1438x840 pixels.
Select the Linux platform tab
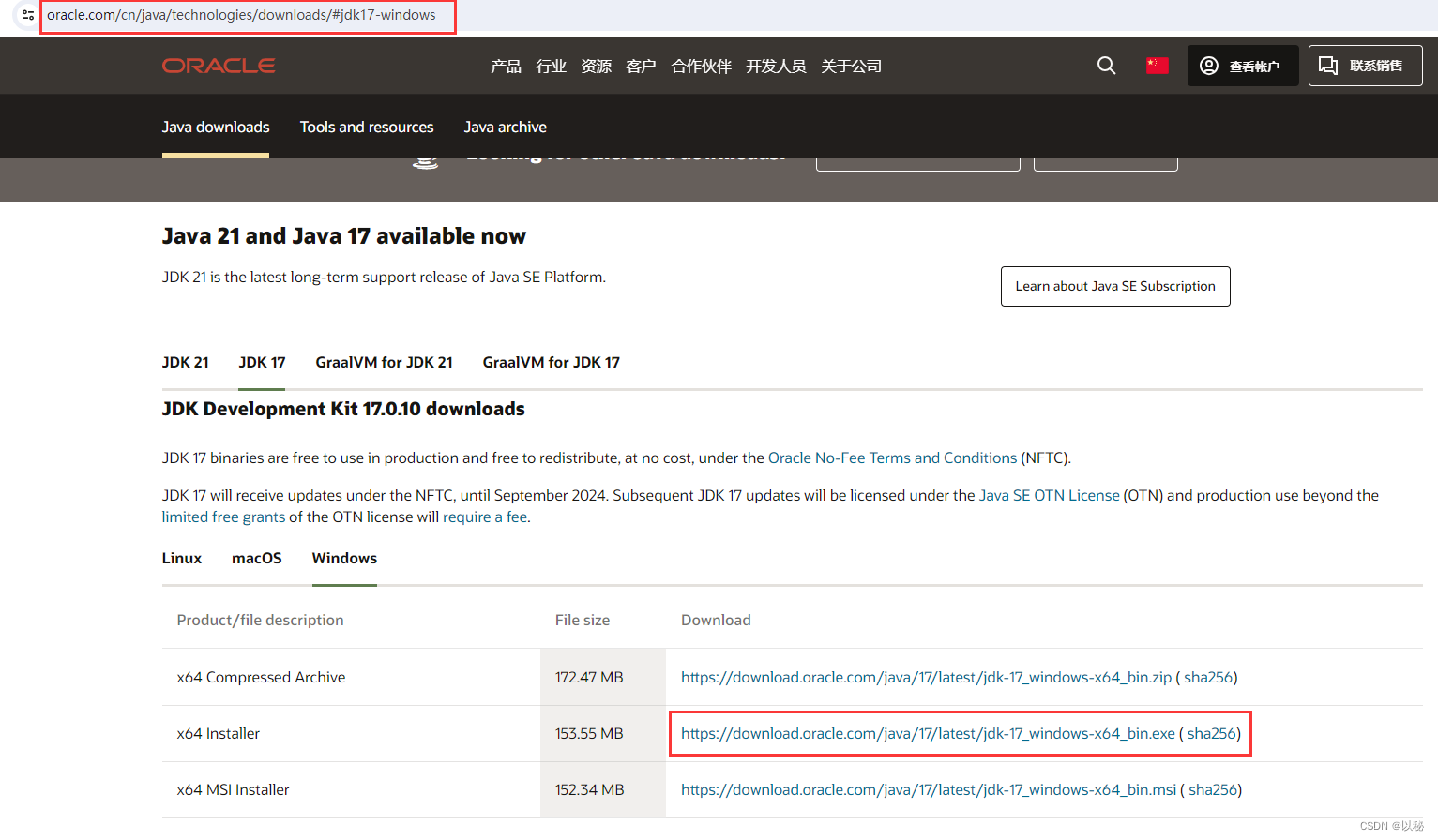coord(182,558)
